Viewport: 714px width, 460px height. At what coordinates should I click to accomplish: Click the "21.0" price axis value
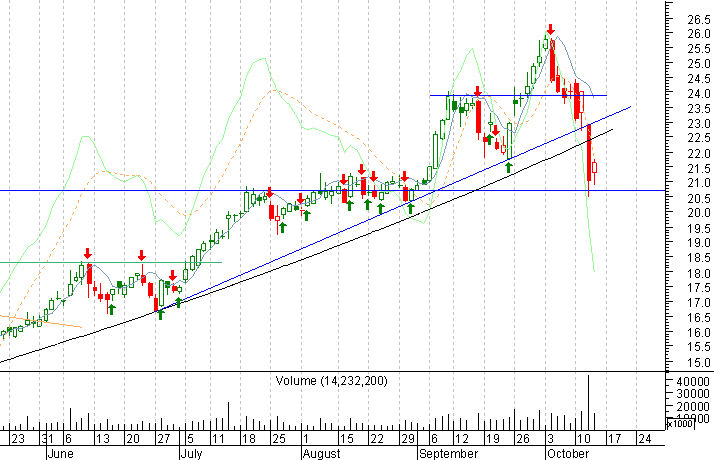point(699,183)
